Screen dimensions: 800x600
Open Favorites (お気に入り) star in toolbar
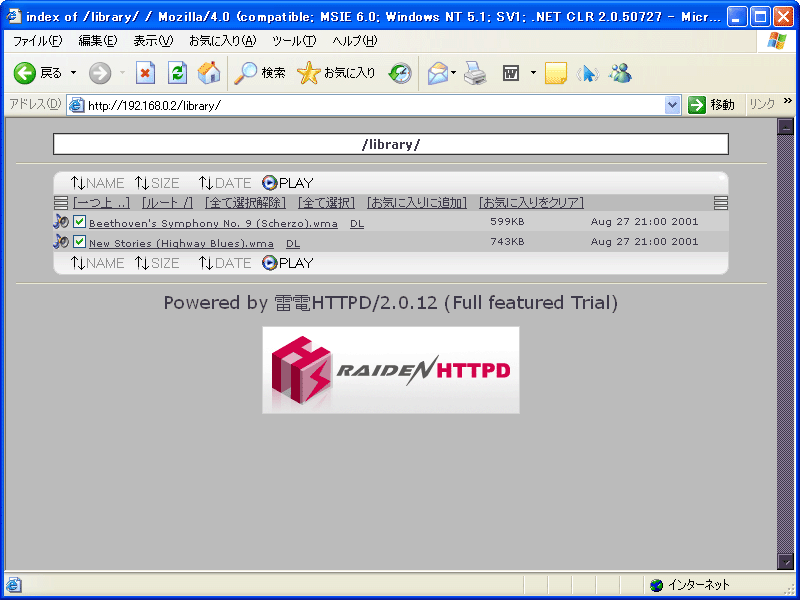click(x=336, y=73)
